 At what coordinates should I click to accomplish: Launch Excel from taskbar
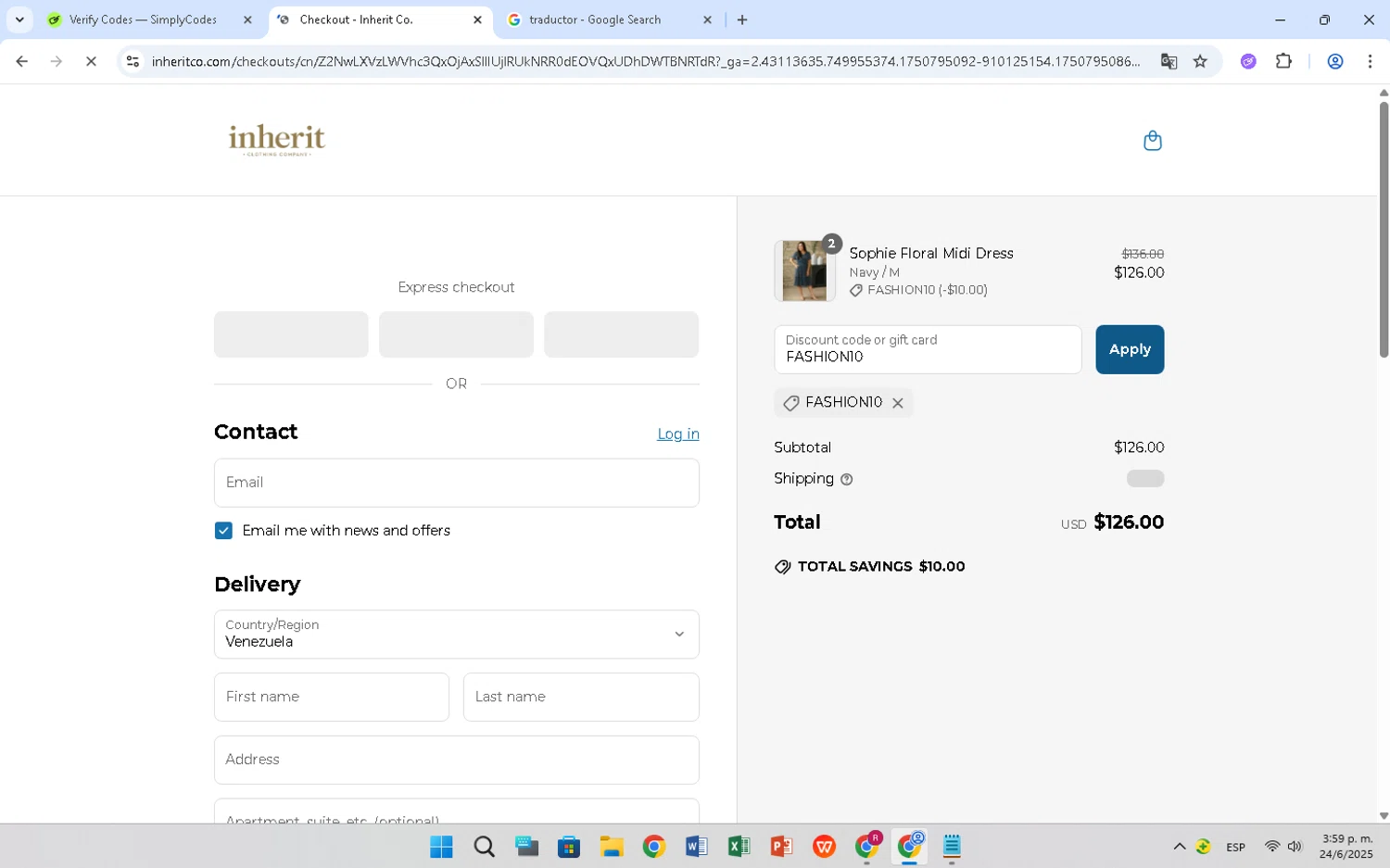(x=739, y=847)
